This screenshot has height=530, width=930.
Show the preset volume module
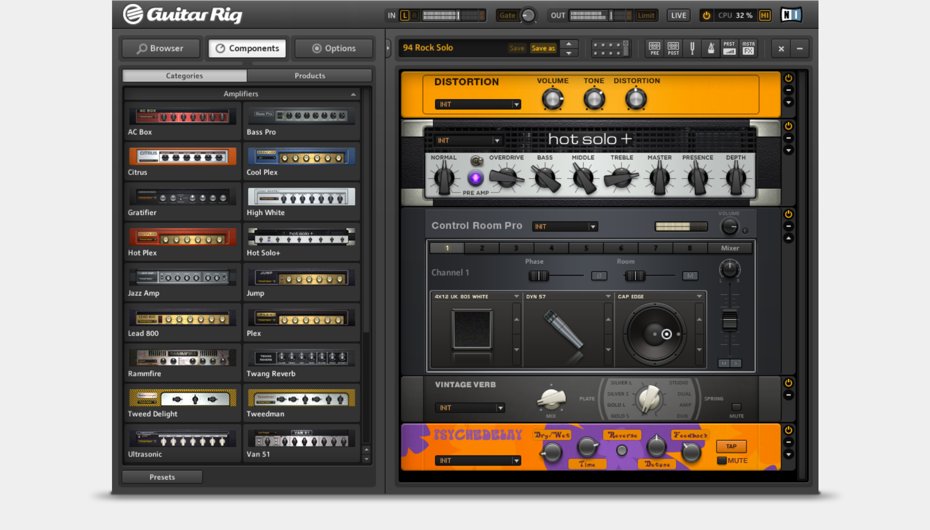point(729,48)
